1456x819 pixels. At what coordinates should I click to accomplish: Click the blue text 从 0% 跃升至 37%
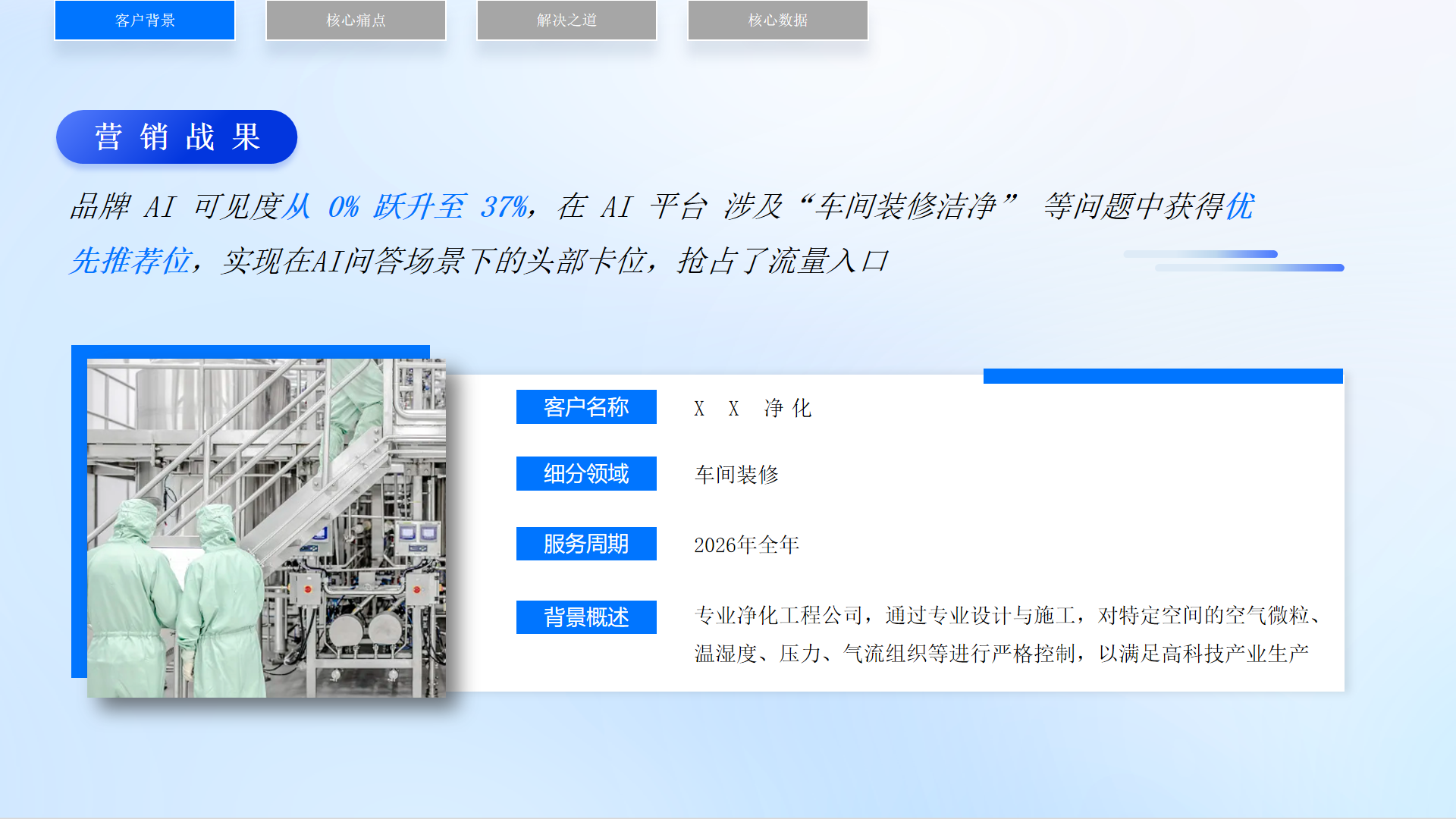tap(404, 206)
